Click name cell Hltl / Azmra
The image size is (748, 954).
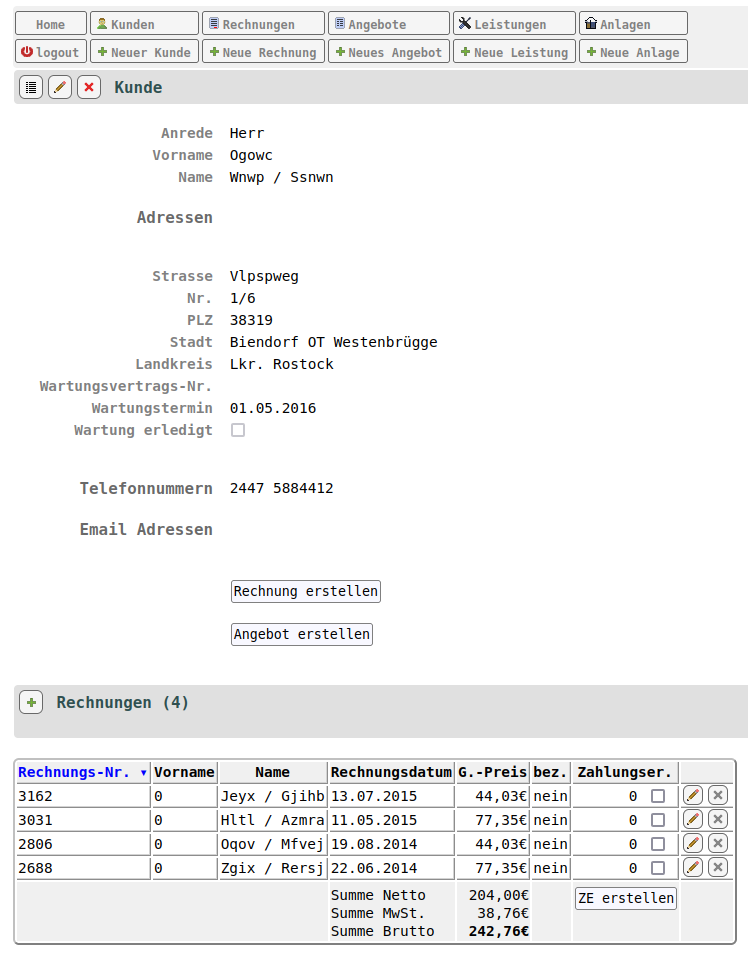point(273,820)
